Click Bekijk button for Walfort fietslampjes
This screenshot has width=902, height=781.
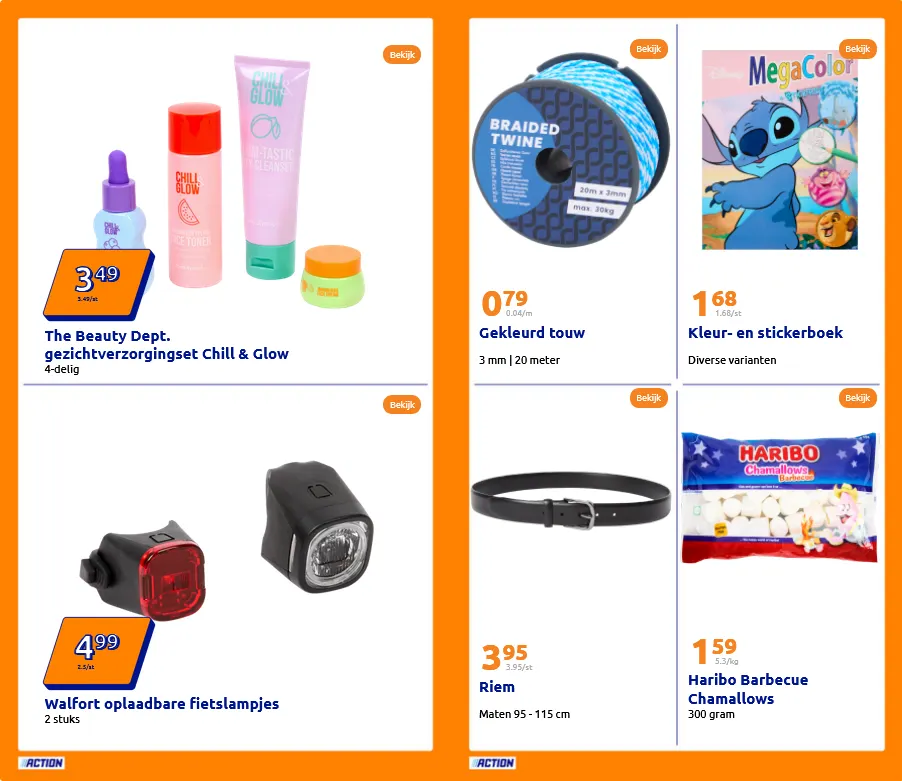coord(402,405)
